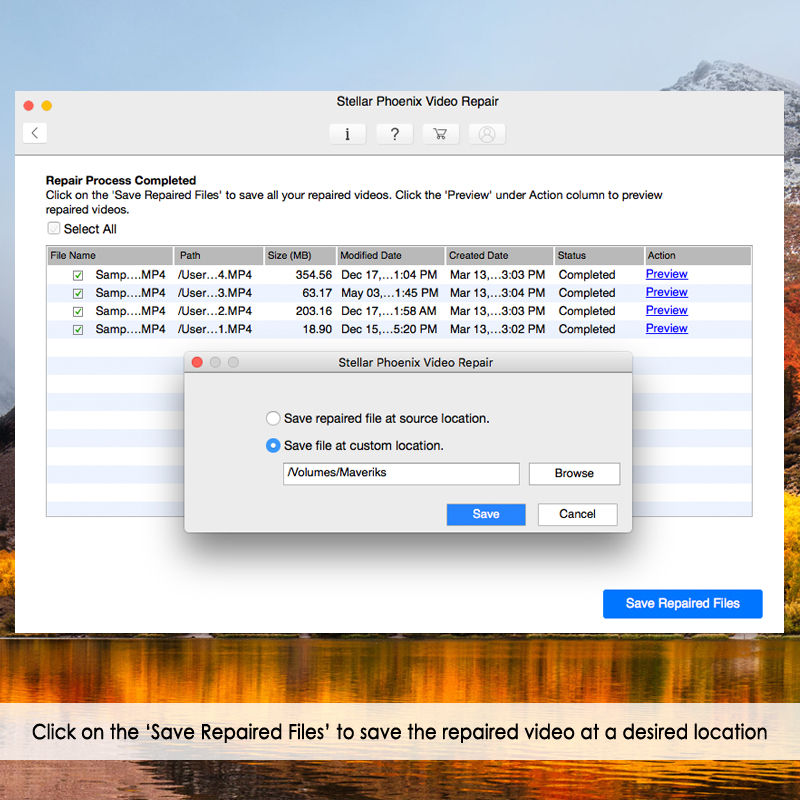This screenshot has height=800, width=800.
Task: Click the user account profile icon
Action: 487,134
